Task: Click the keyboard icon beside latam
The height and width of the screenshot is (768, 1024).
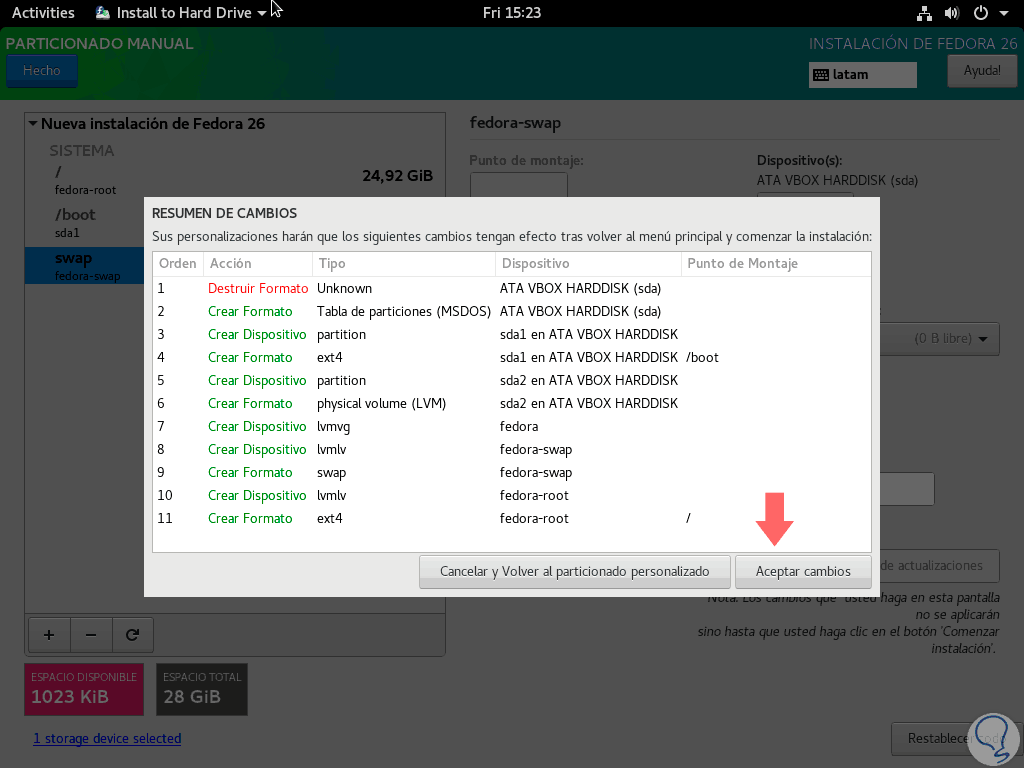Action: click(x=821, y=75)
